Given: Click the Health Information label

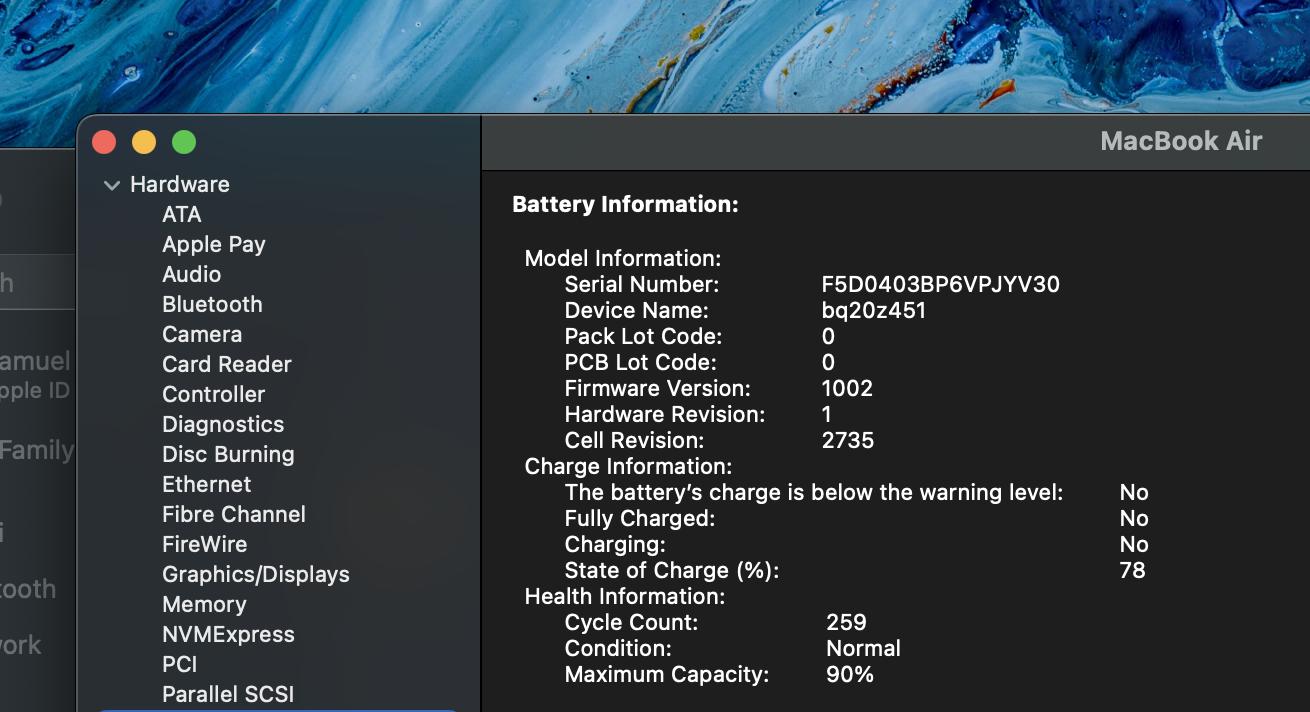Looking at the screenshot, I should pyautogui.click(x=625, y=596).
